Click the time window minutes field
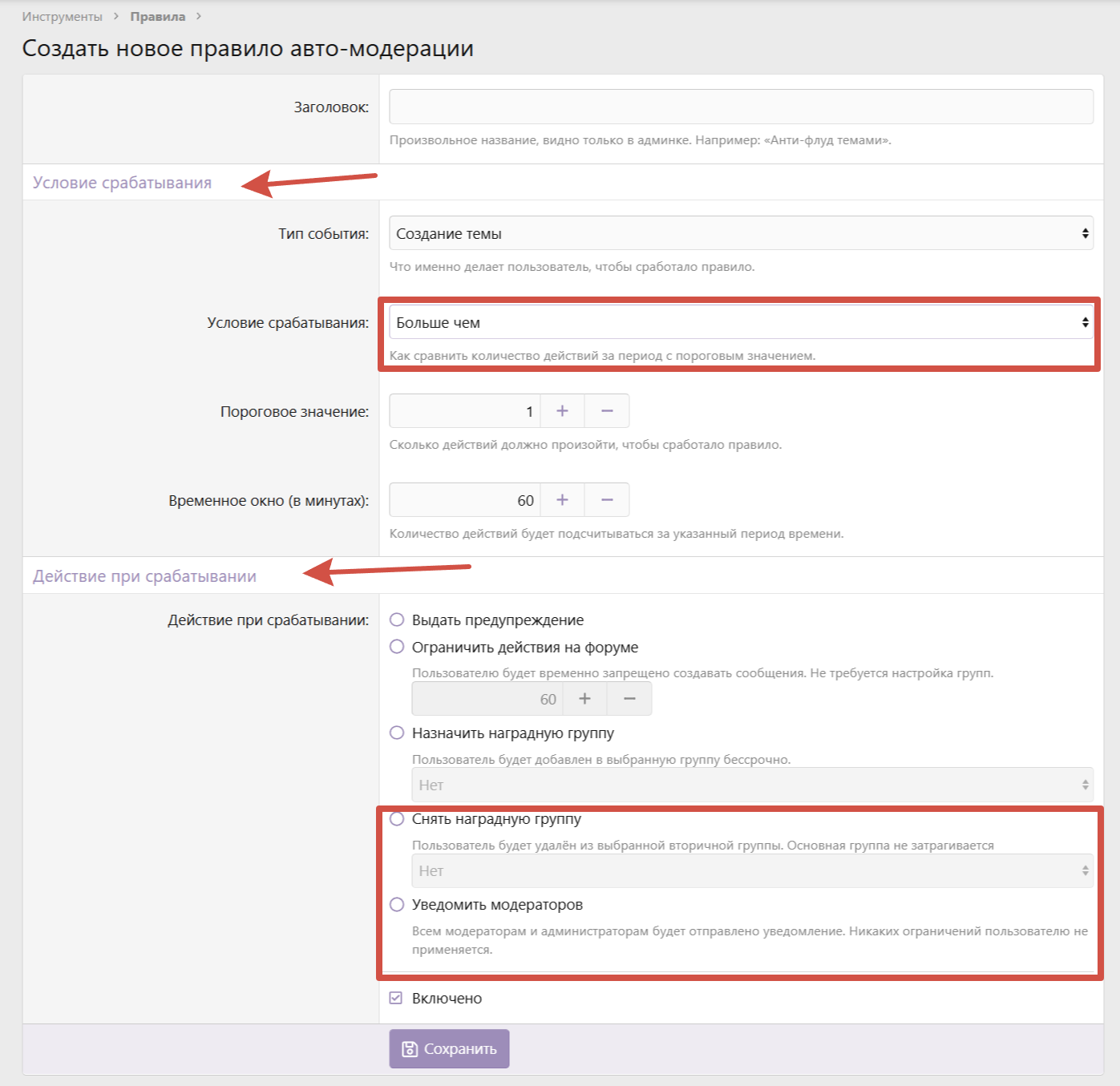The height and width of the screenshot is (1086, 1120). (x=465, y=500)
